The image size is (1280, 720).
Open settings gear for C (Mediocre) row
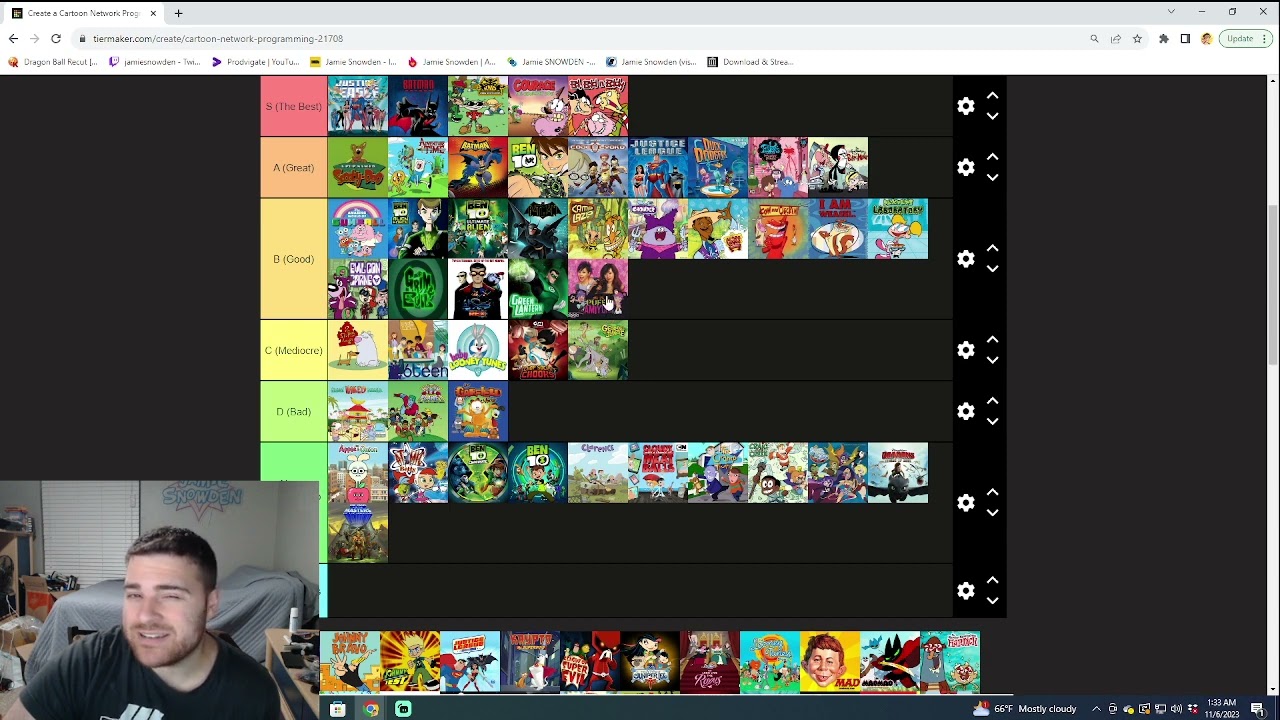[966, 350]
